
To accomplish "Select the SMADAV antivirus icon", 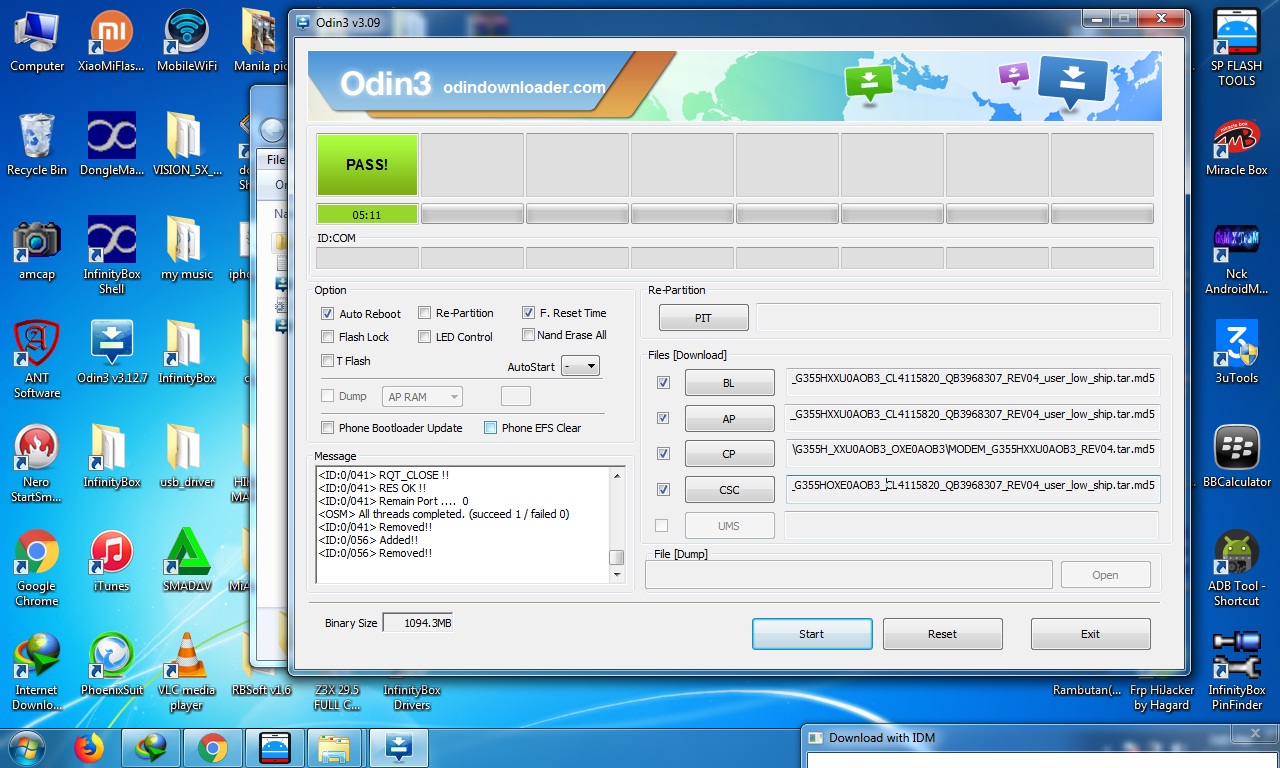I will click(187, 561).
